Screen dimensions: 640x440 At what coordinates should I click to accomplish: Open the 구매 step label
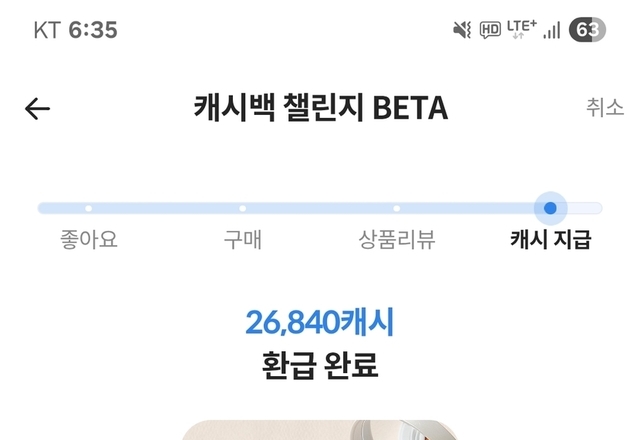pyautogui.click(x=243, y=240)
